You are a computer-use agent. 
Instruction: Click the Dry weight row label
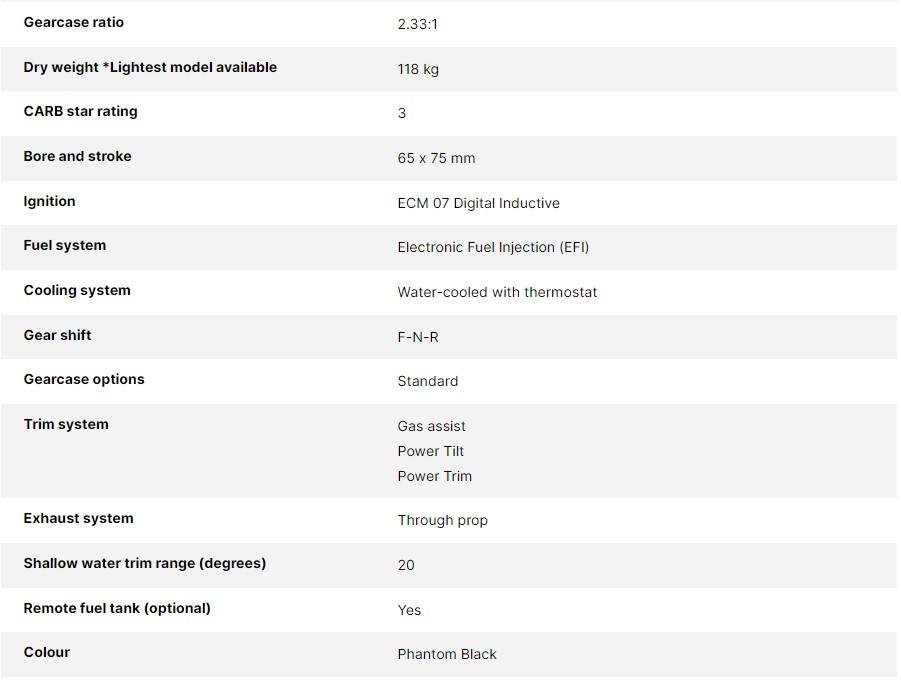(150, 67)
